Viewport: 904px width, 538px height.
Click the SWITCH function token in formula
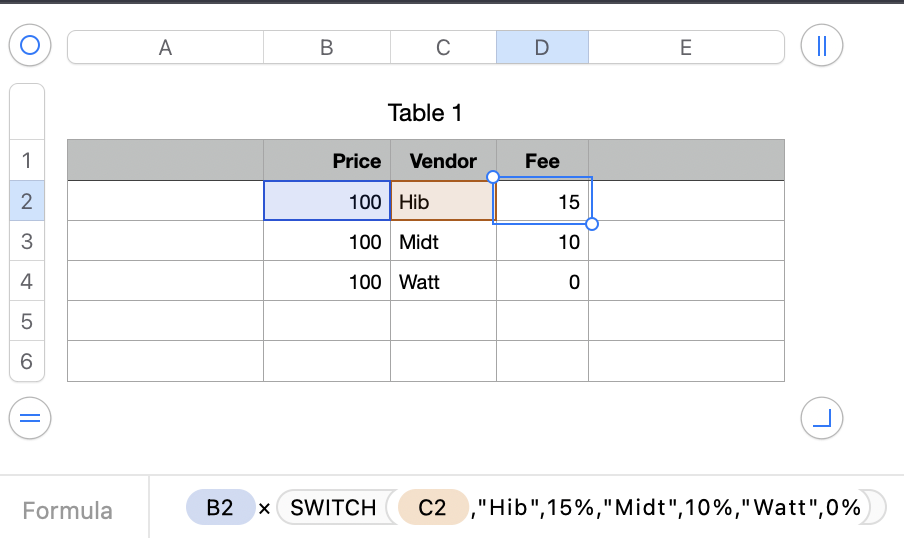coord(333,508)
